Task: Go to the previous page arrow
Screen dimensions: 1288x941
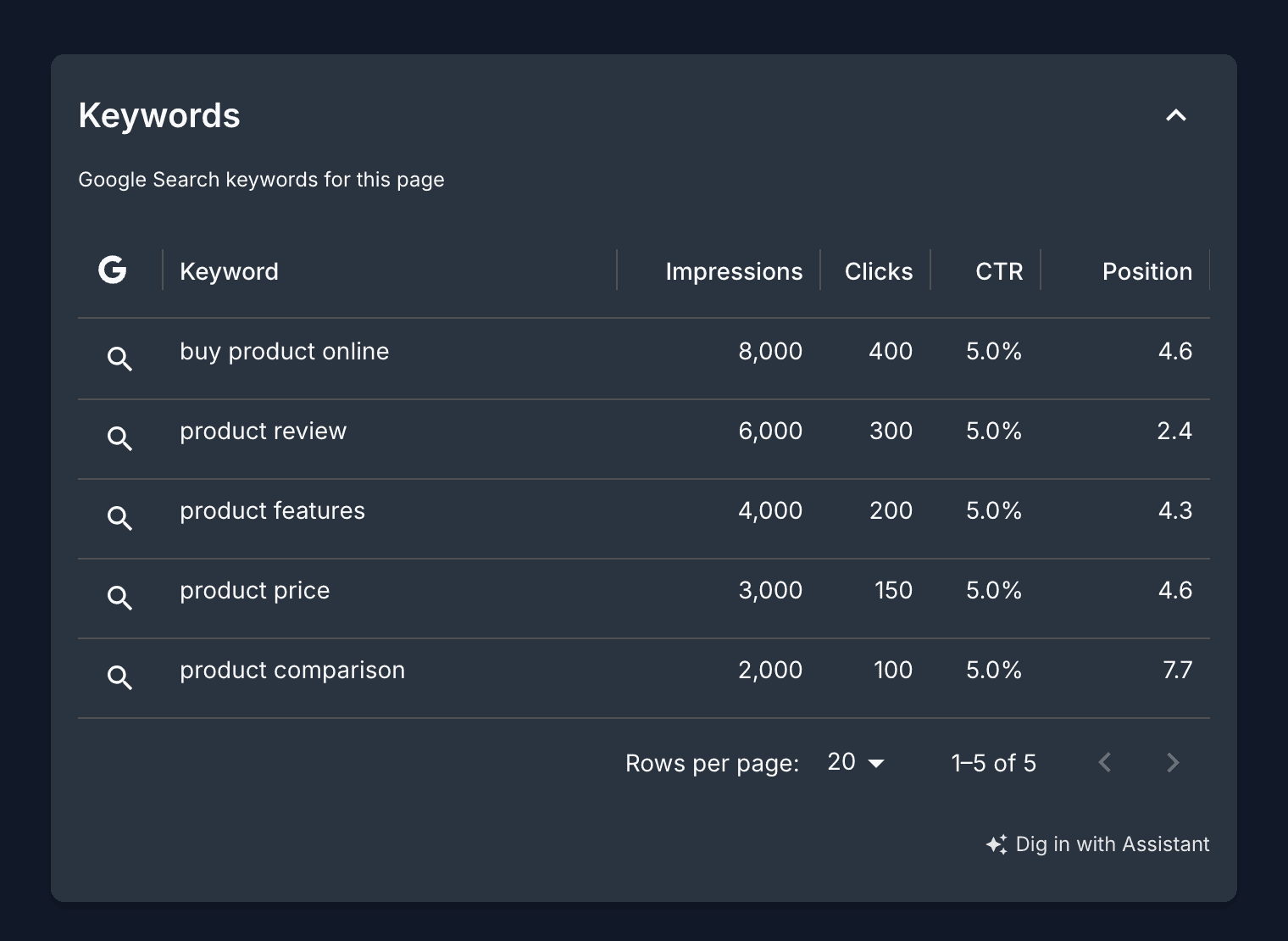Action: (x=1104, y=762)
